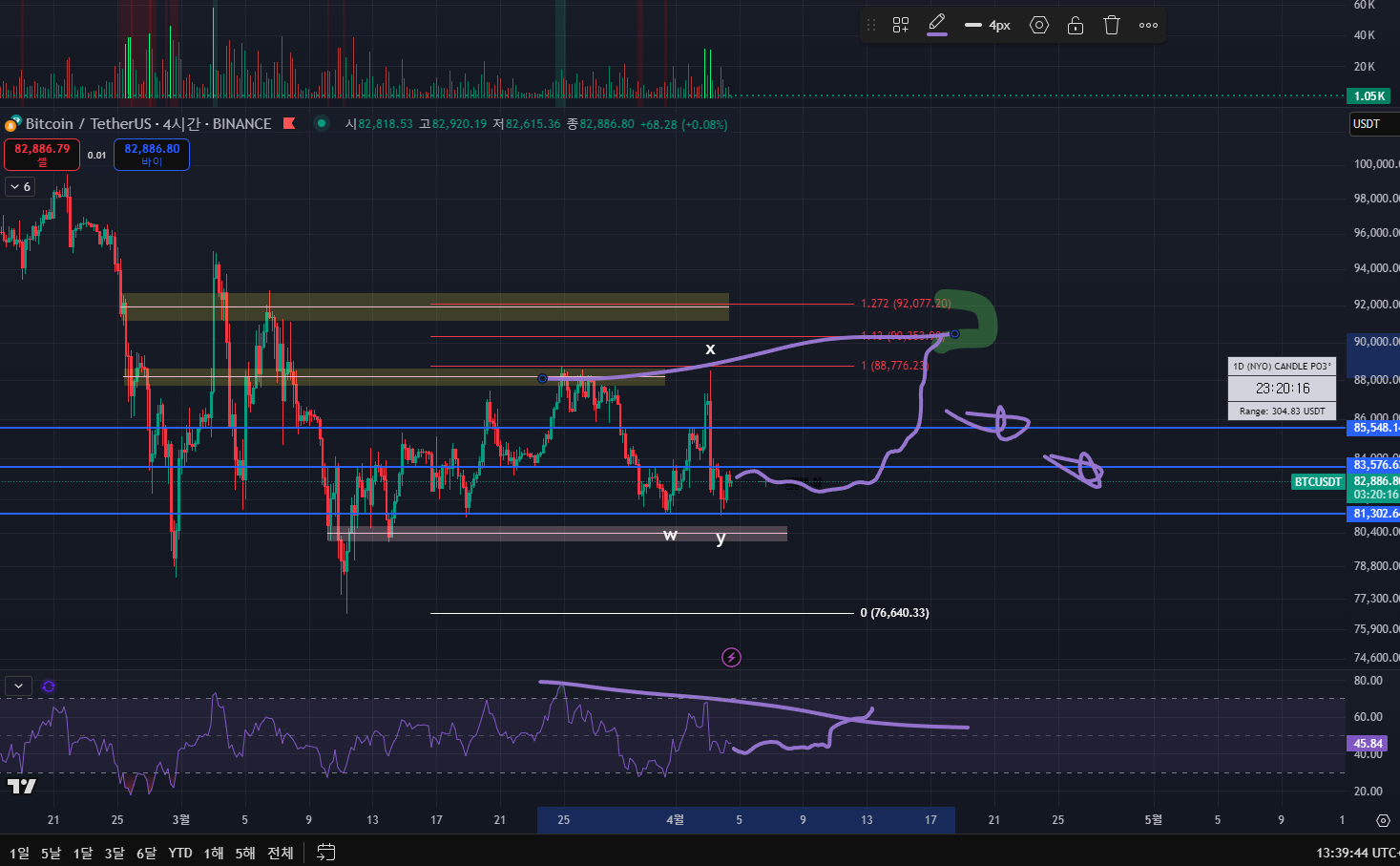Open chart settings gear on the time axis
The width and height of the screenshot is (1400, 866).
click(x=1383, y=820)
